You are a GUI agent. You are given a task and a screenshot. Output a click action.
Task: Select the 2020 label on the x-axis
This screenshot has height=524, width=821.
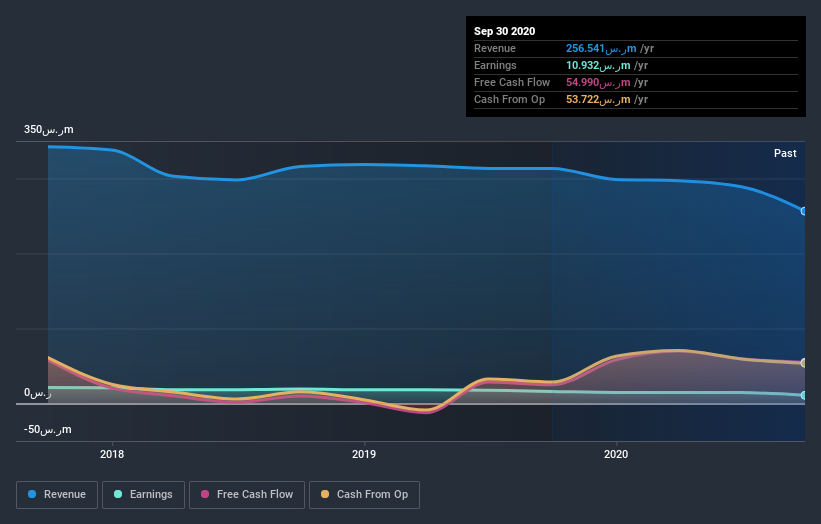[x=616, y=454]
